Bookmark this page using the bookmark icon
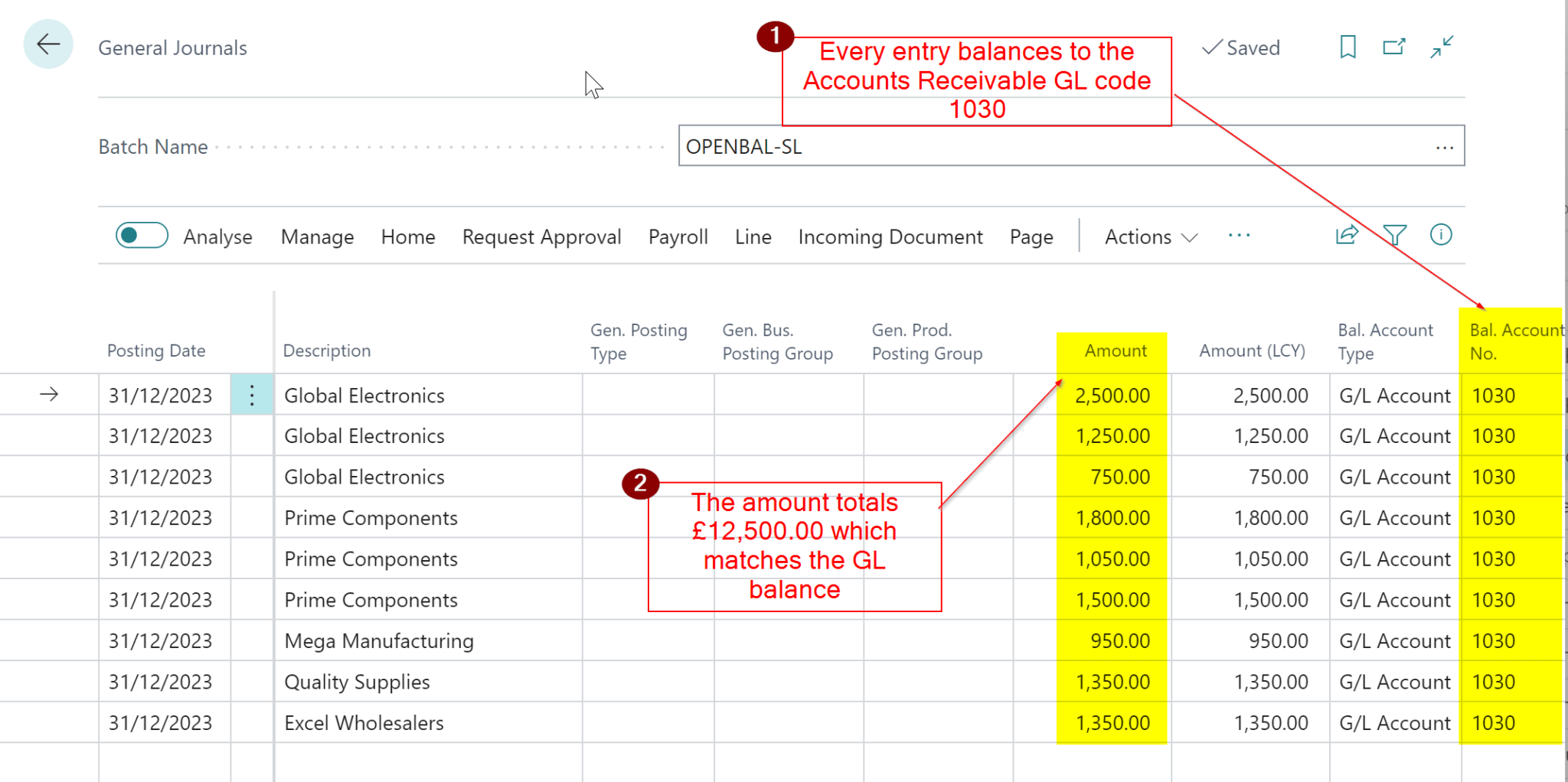 pos(1347,47)
